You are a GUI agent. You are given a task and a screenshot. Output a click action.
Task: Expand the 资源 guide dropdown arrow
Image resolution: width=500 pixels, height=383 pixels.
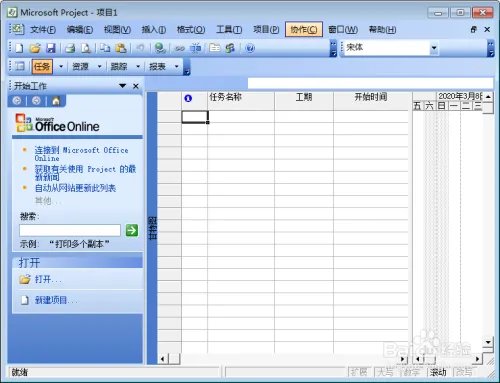pos(99,66)
